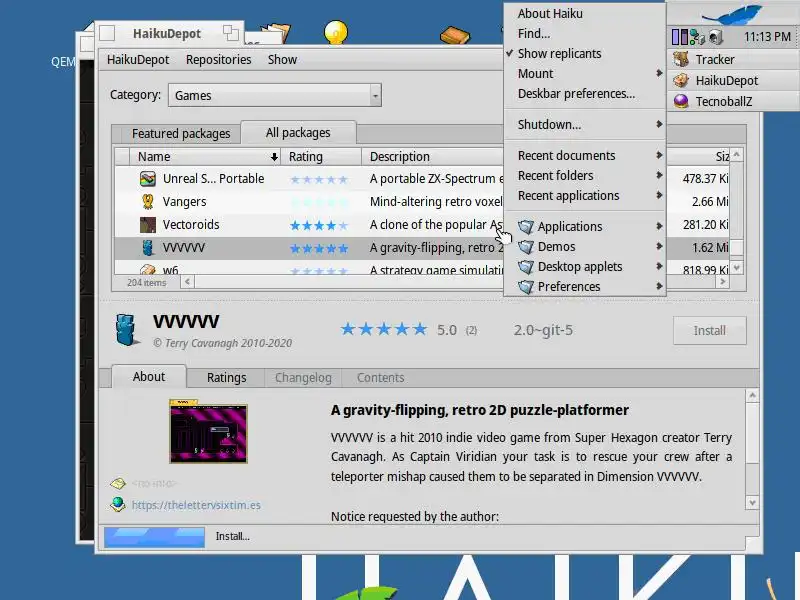
Task: Open the Changelog tab
Action: (x=303, y=378)
